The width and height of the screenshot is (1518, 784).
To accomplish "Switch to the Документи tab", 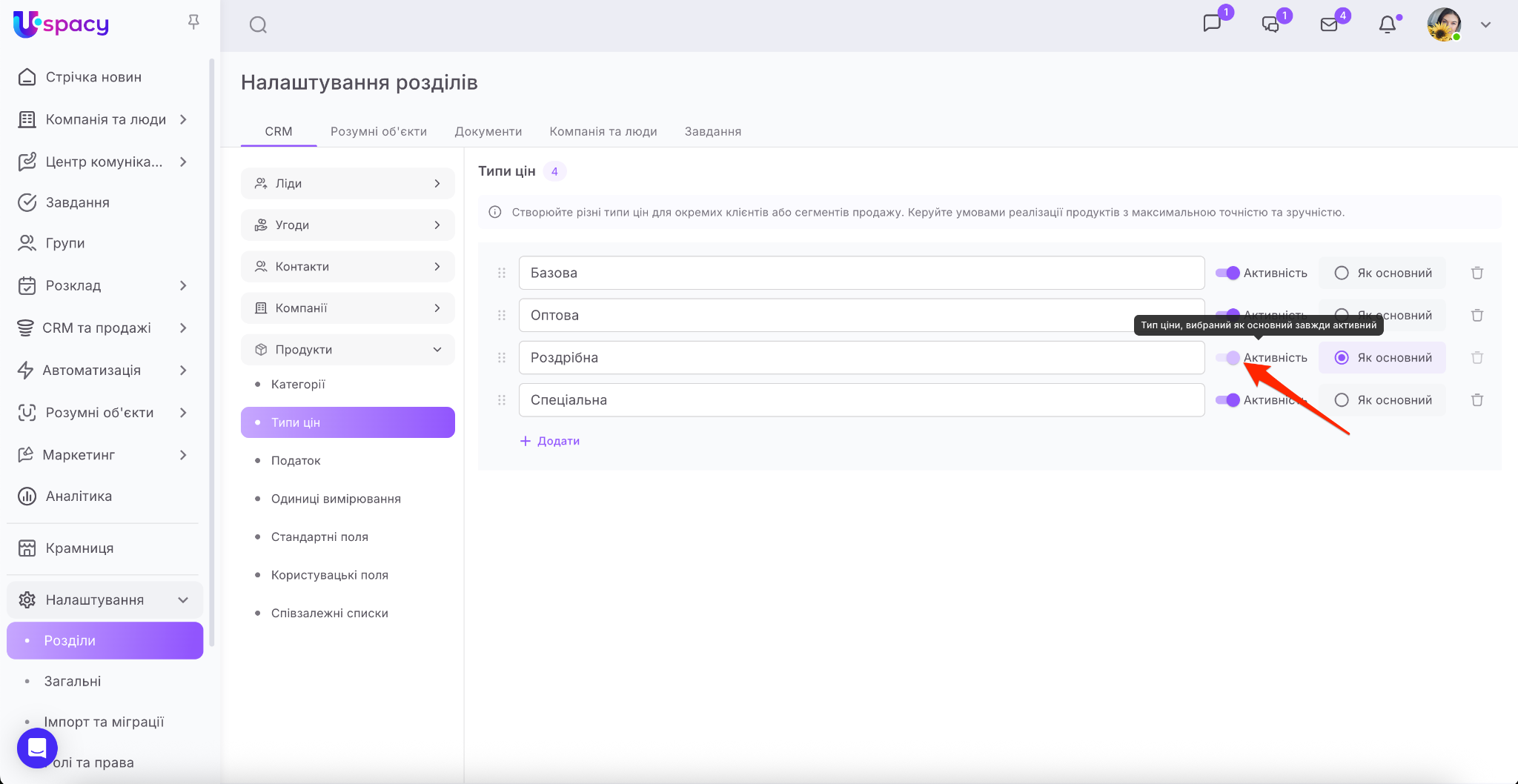I will pyautogui.click(x=488, y=132).
